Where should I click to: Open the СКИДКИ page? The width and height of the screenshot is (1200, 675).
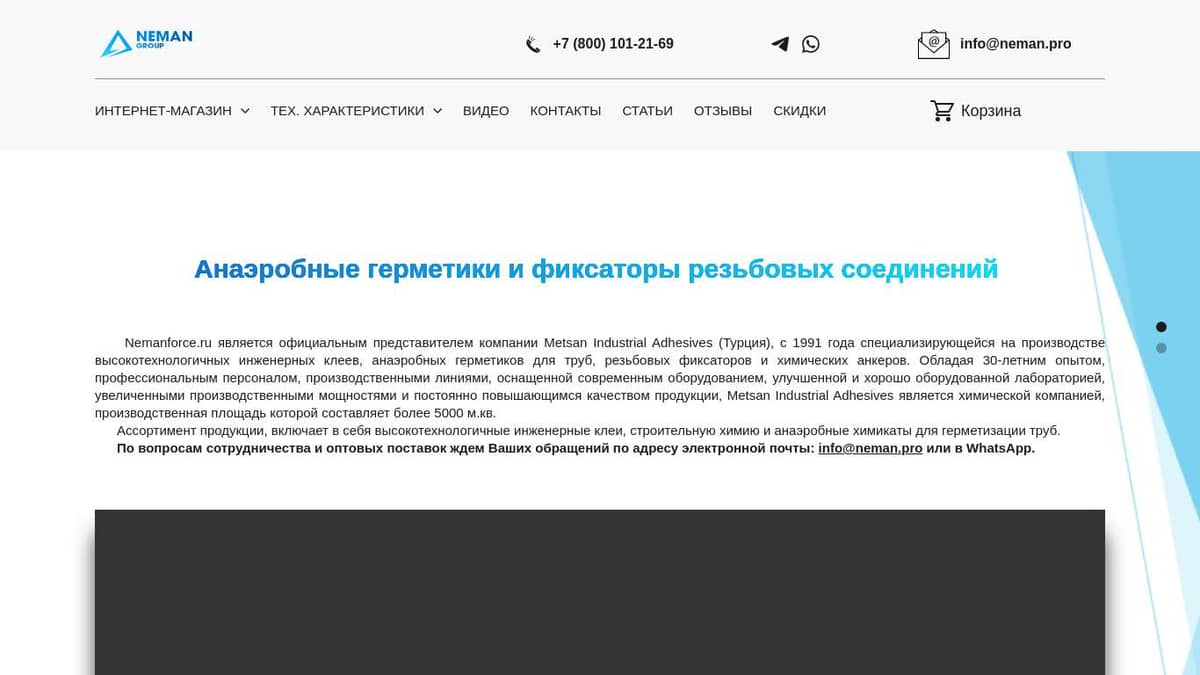[799, 111]
